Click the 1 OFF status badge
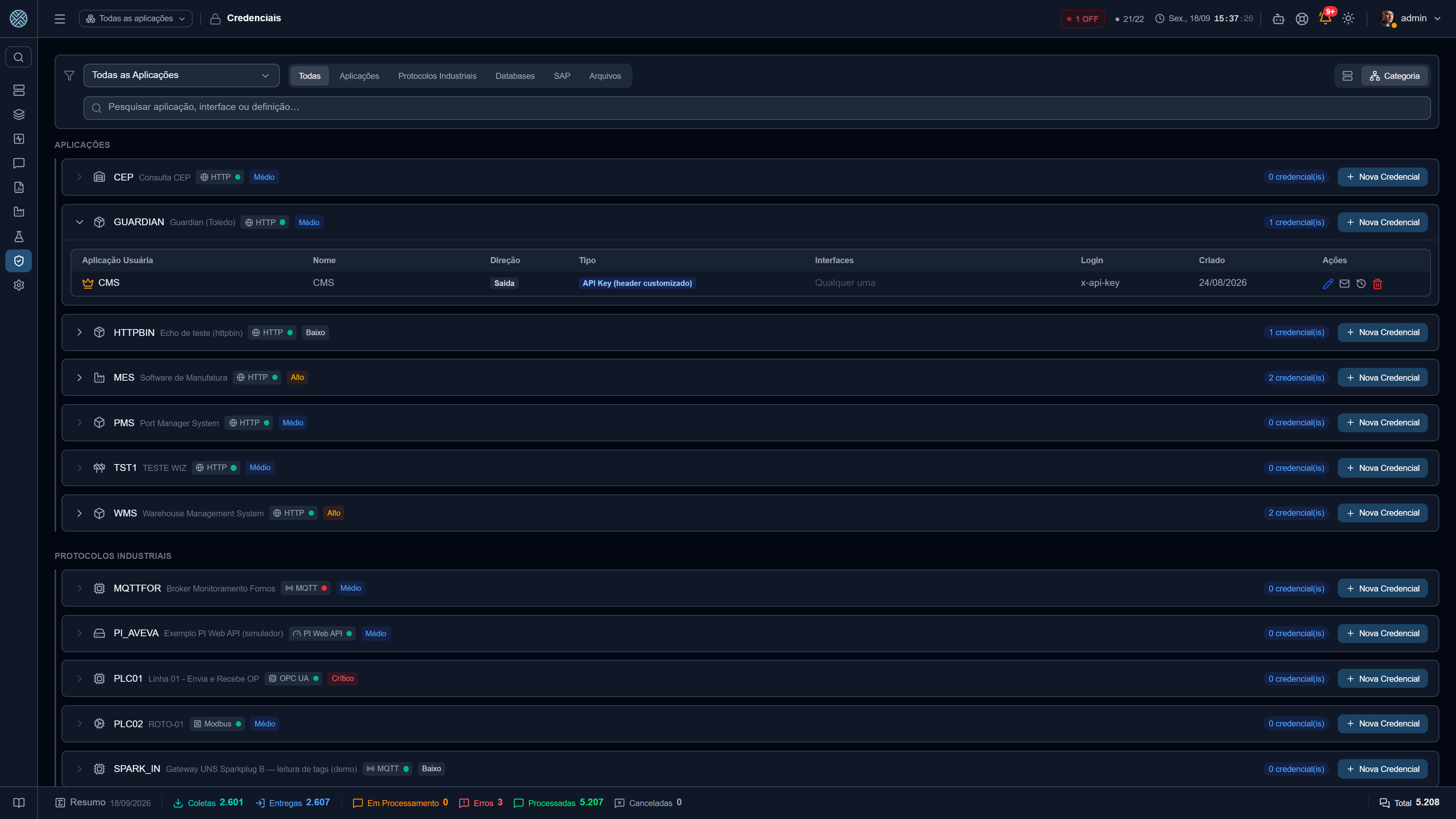The height and width of the screenshot is (819, 1456). tap(1083, 19)
